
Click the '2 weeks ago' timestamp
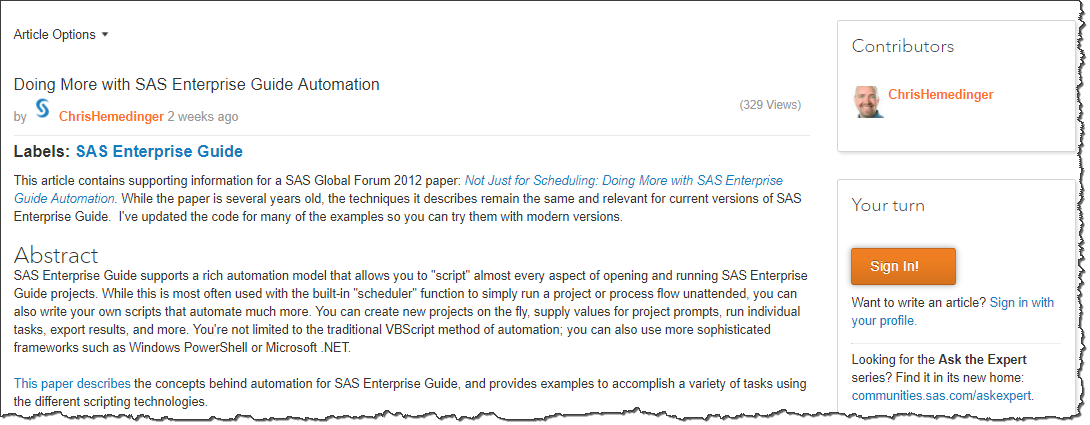tap(203, 117)
